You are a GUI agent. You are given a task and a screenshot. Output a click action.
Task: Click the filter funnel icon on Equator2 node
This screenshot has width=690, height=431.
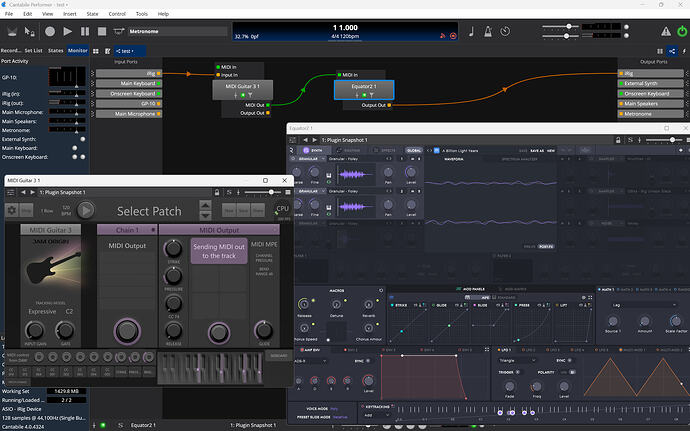(371, 95)
